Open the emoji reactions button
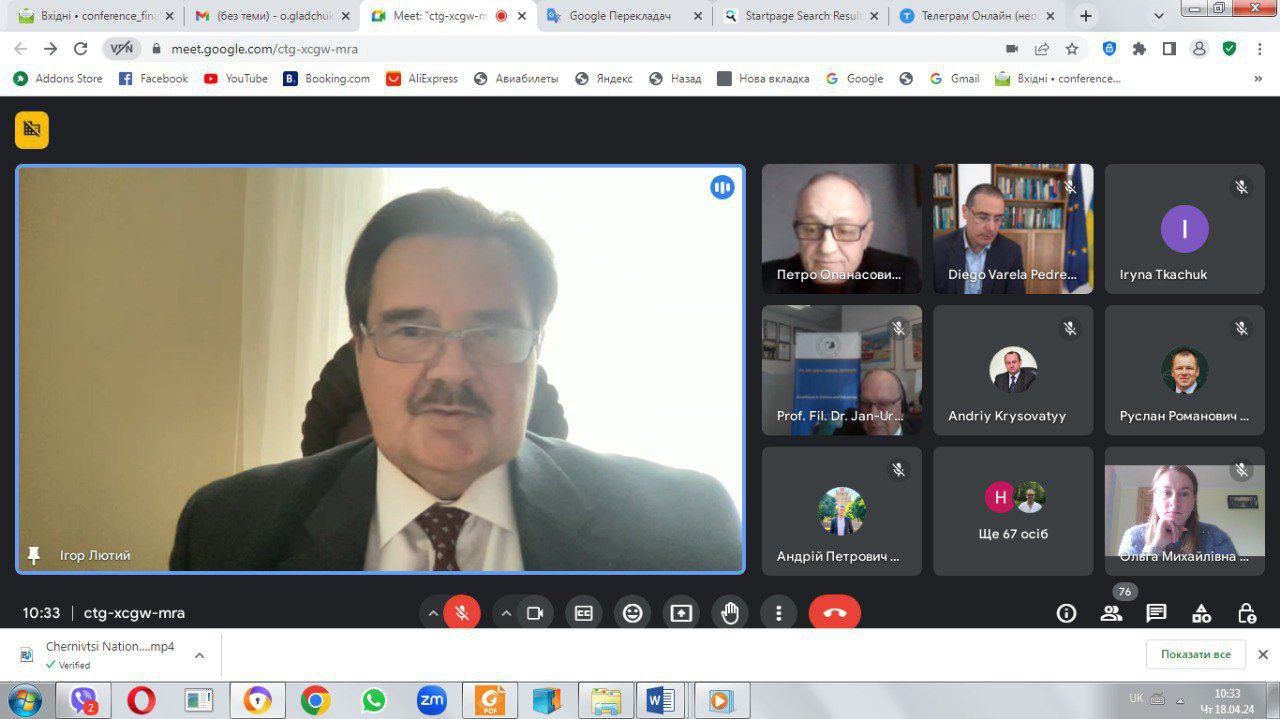 (x=632, y=613)
